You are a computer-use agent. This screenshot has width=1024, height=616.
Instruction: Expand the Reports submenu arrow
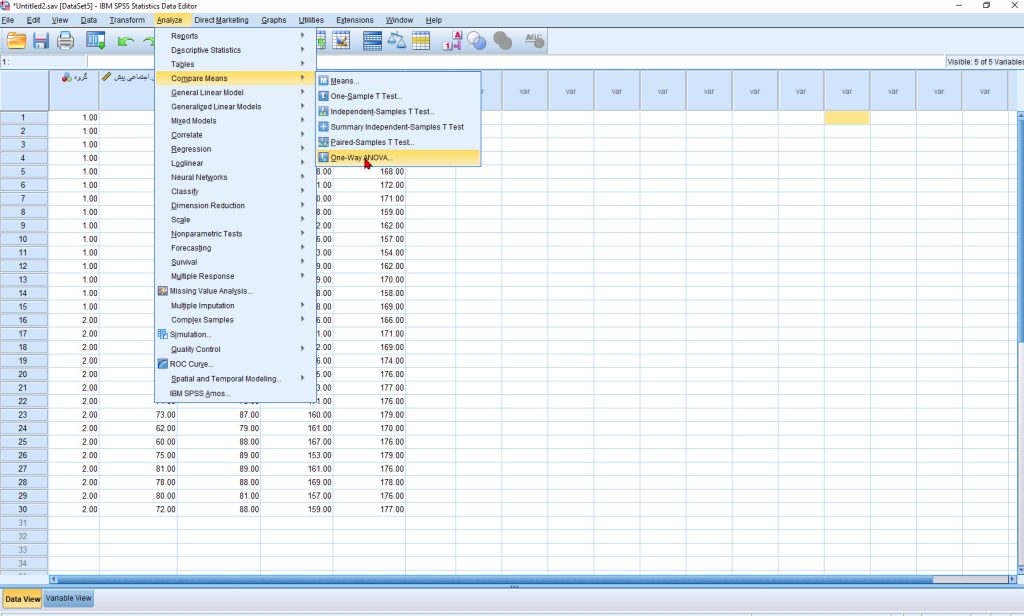point(302,35)
